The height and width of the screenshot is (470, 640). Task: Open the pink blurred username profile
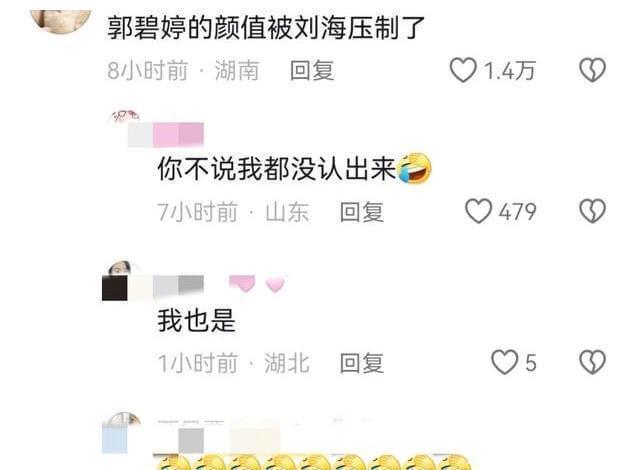coord(166,135)
